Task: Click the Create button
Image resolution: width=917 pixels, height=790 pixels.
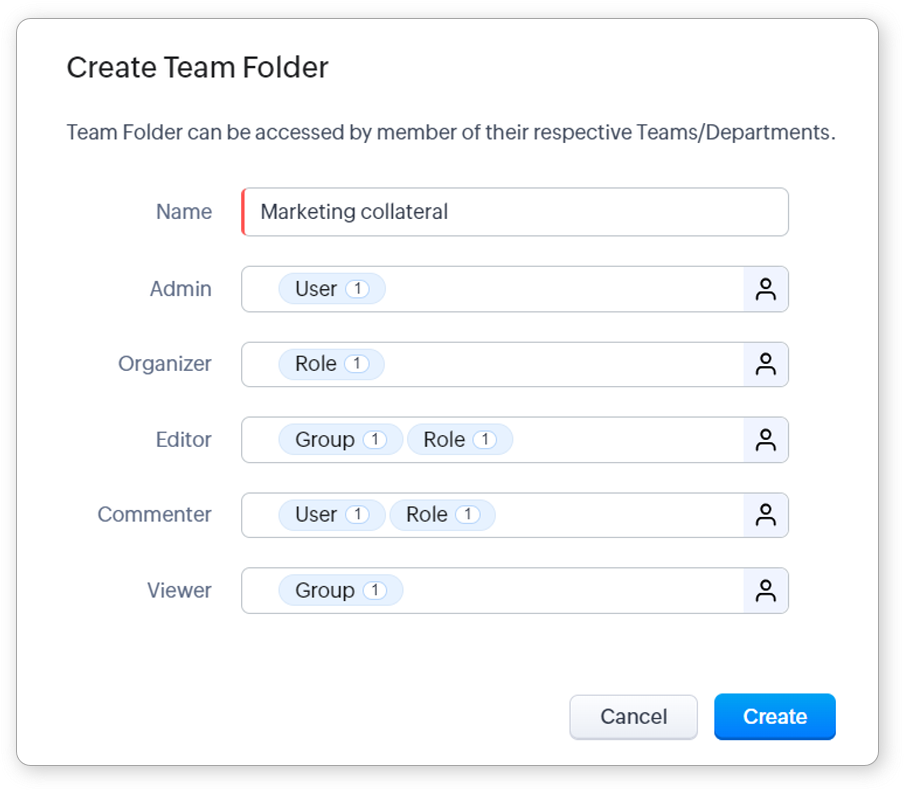Action: [x=774, y=717]
